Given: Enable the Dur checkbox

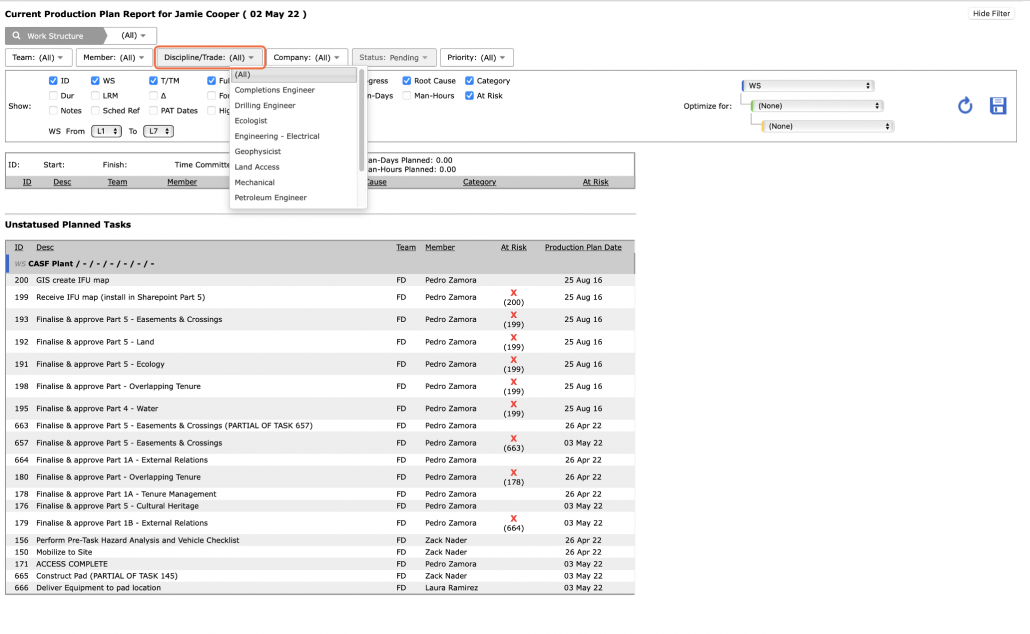Looking at the screenshot, I should (x=53, y=96).
